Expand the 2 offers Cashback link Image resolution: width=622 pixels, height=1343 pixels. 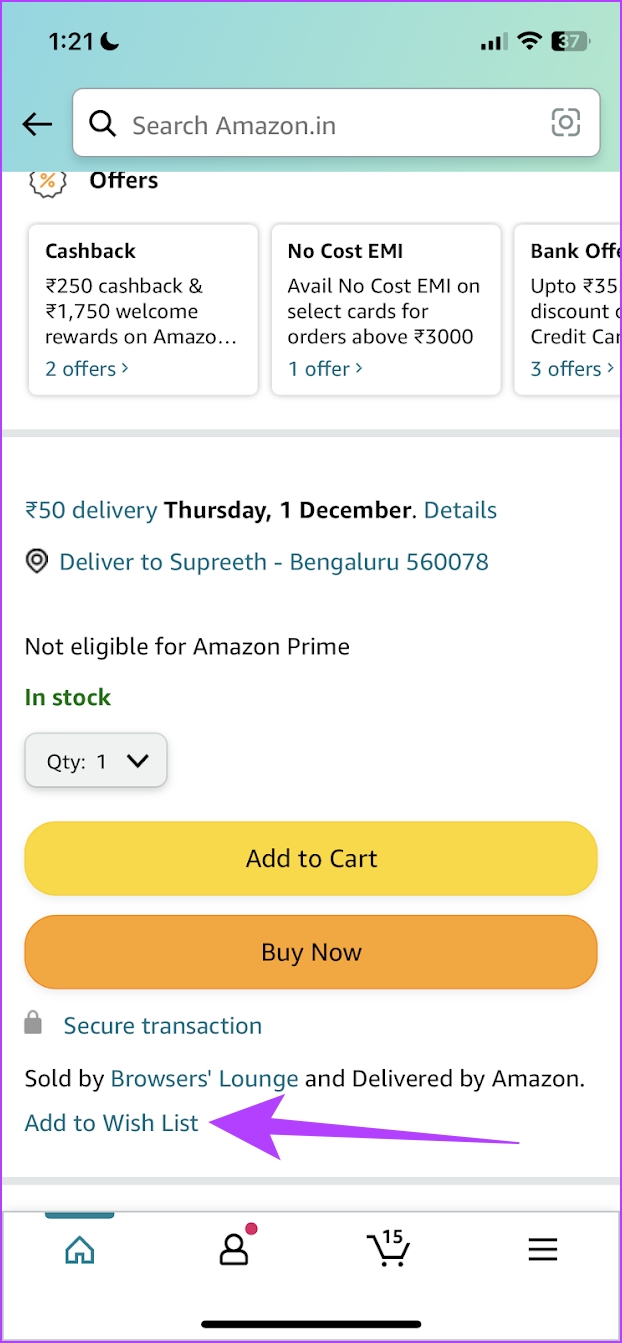pos(87,369)
